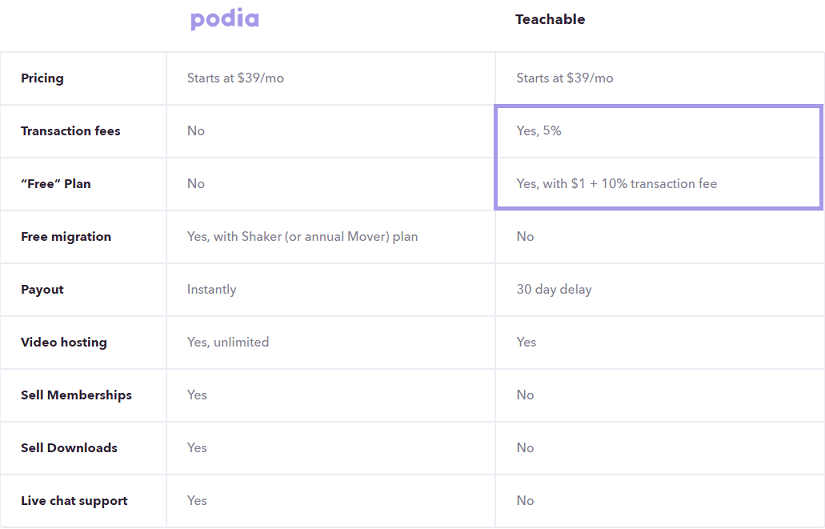Click Teachable's 'Starts at $39/mo' cell
The image size is (825, 529).
pyautogui.click(x=565, y=78)
